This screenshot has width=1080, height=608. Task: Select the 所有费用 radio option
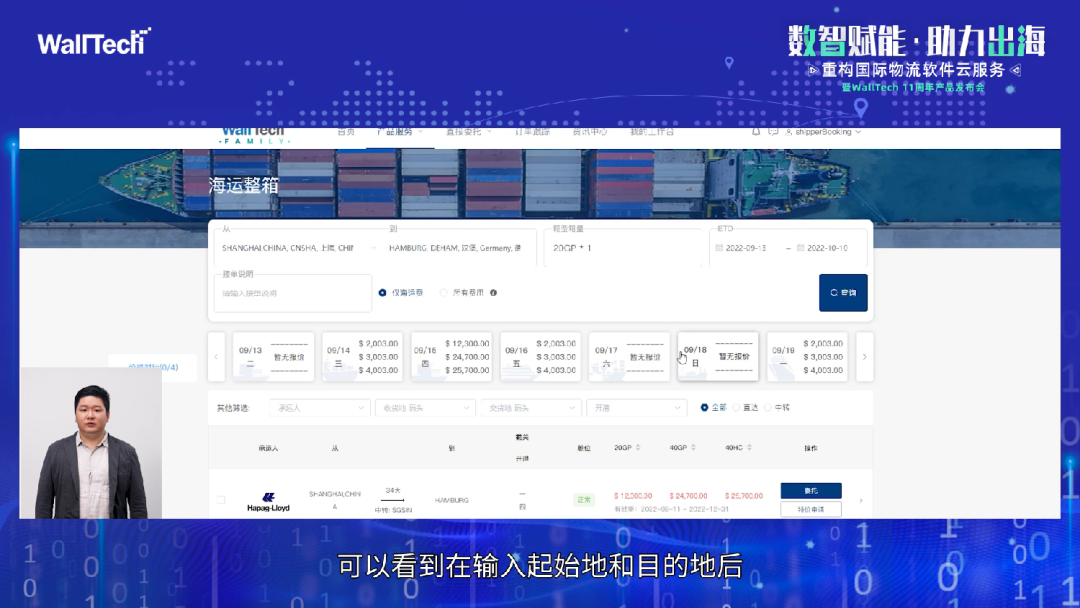pyautogui.click(x=444, y=293)
